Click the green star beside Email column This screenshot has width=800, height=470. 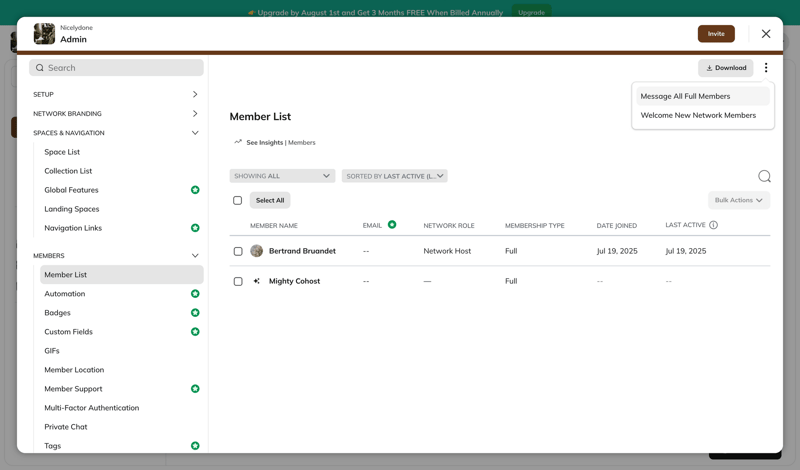pos(392,225)
